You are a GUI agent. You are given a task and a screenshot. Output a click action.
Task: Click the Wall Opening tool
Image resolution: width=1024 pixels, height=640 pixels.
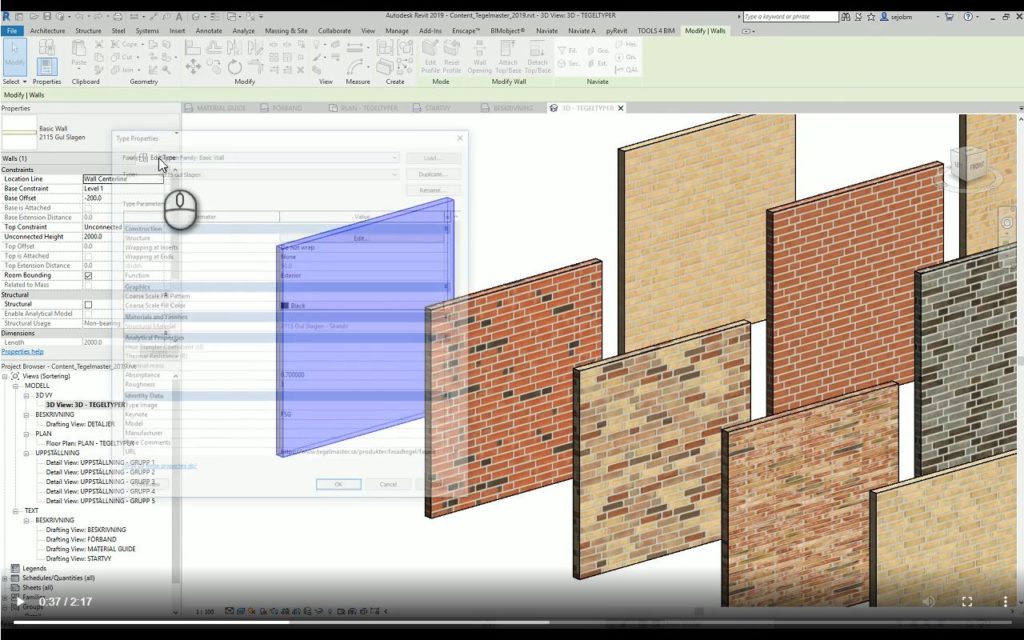coord(479,57)
